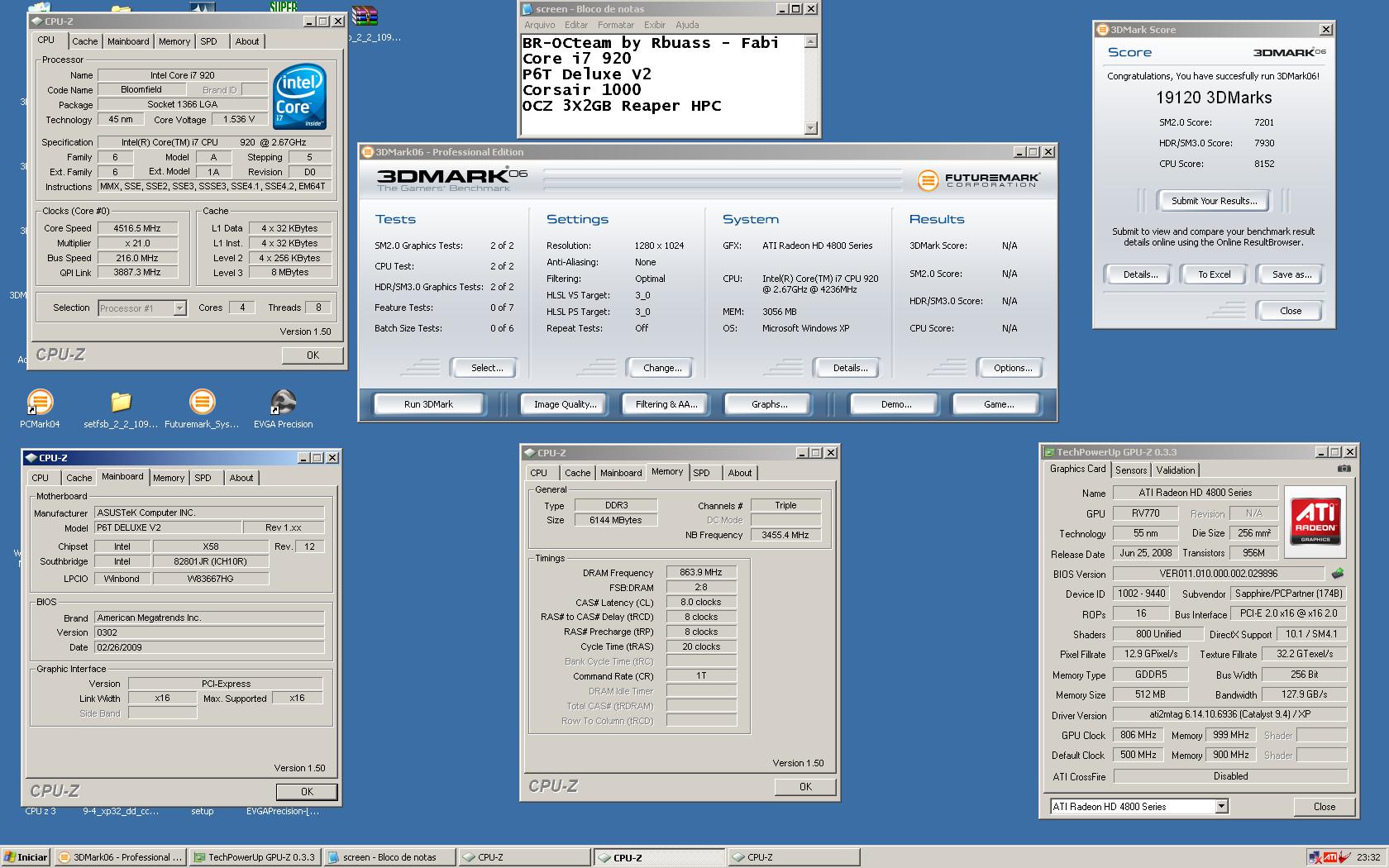Click the Intel Core i7 logo in CPU-Z
1389x868 pixels.
click(x=299, y=97)
